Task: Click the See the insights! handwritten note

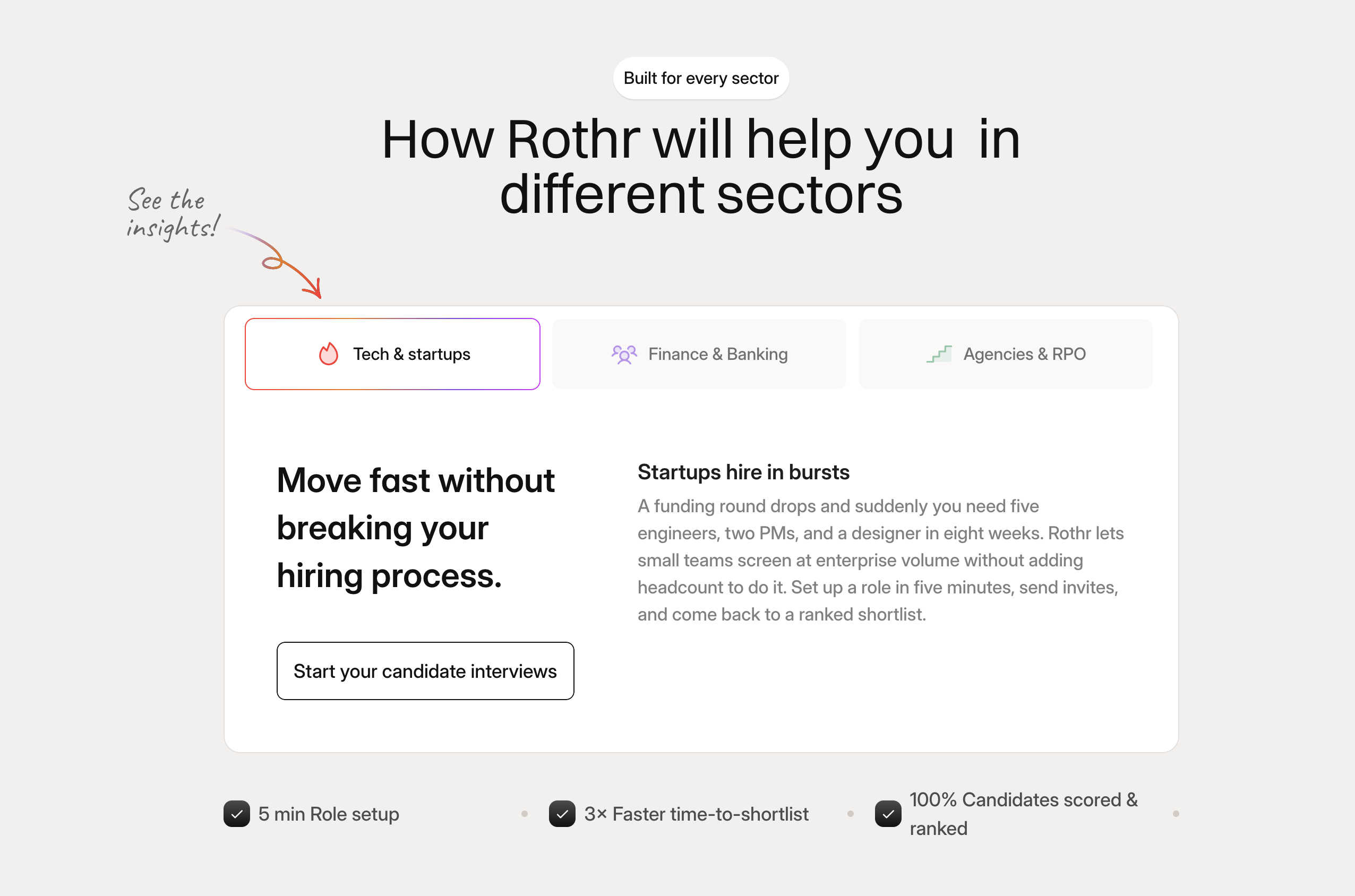Action: [x=173, y=213]
